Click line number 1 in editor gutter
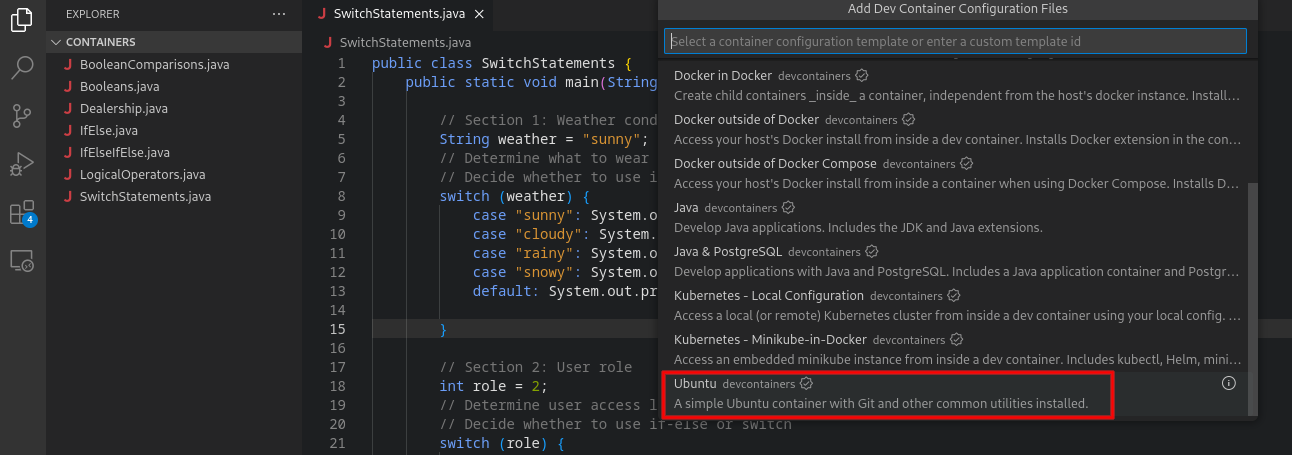The image size is (1292, 455). [341, 63]
